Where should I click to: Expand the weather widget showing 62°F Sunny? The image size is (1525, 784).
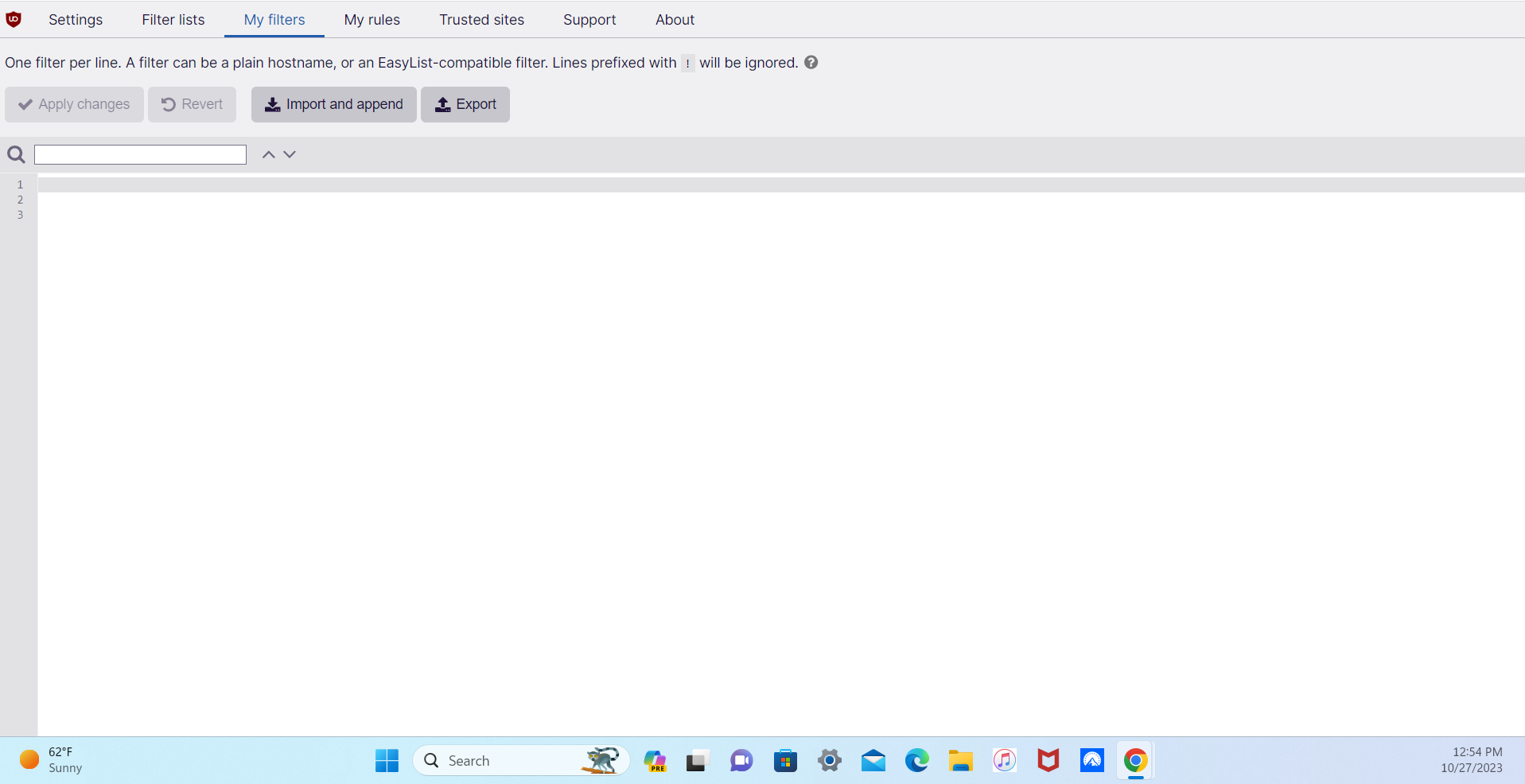(x=48, y=760)
